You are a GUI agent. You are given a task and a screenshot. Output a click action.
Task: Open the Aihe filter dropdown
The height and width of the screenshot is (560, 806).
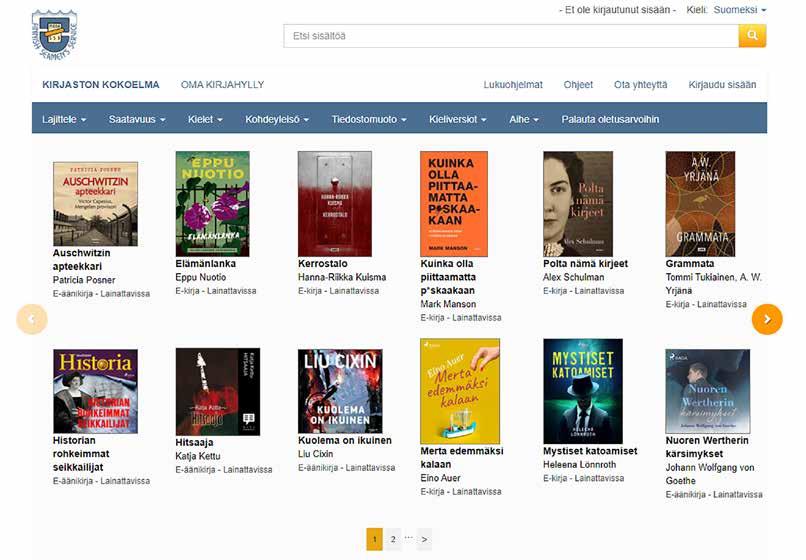coord(524,119)
